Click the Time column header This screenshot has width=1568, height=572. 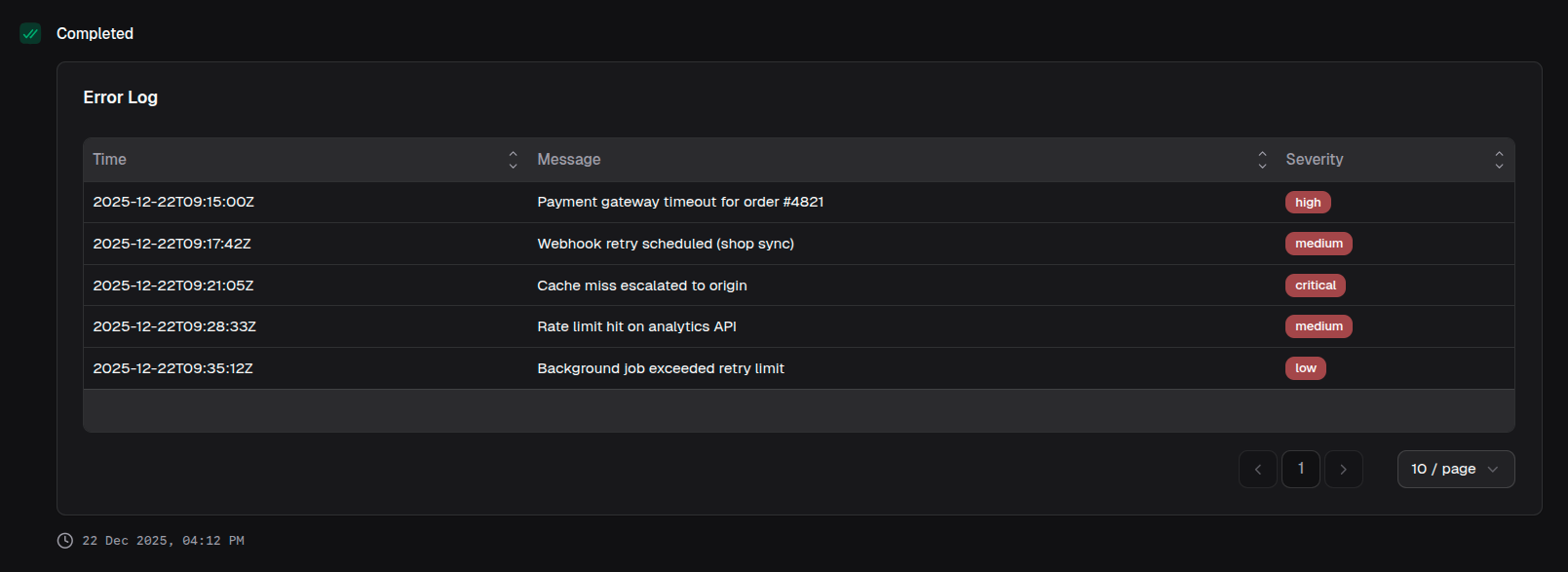pos(110,160)
